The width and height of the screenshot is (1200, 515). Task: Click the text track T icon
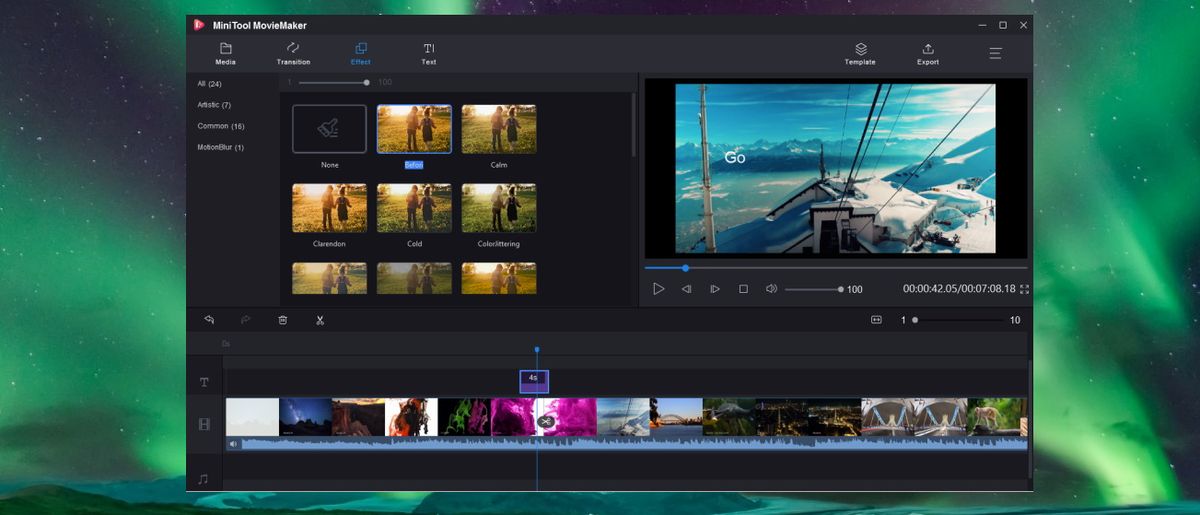click(204, 382)
